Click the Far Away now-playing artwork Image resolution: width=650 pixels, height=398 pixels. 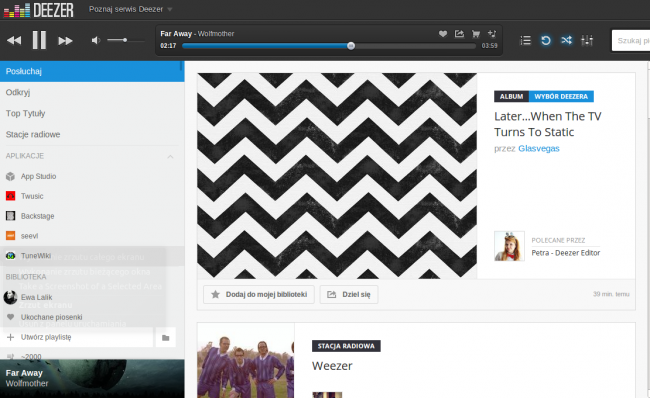92,379
